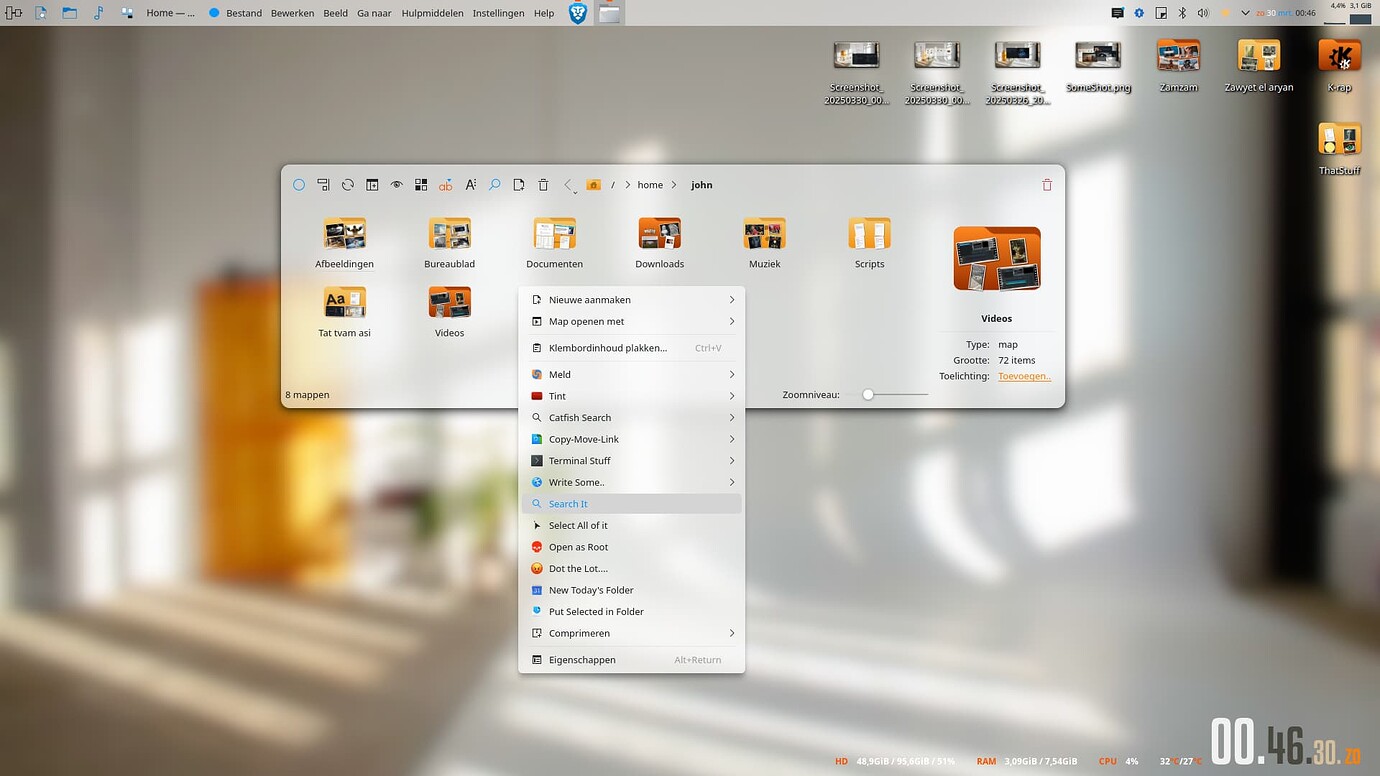1380x776 pixels.
Task: Choose 'New Today's Folder'
Action: coord(632,590)
